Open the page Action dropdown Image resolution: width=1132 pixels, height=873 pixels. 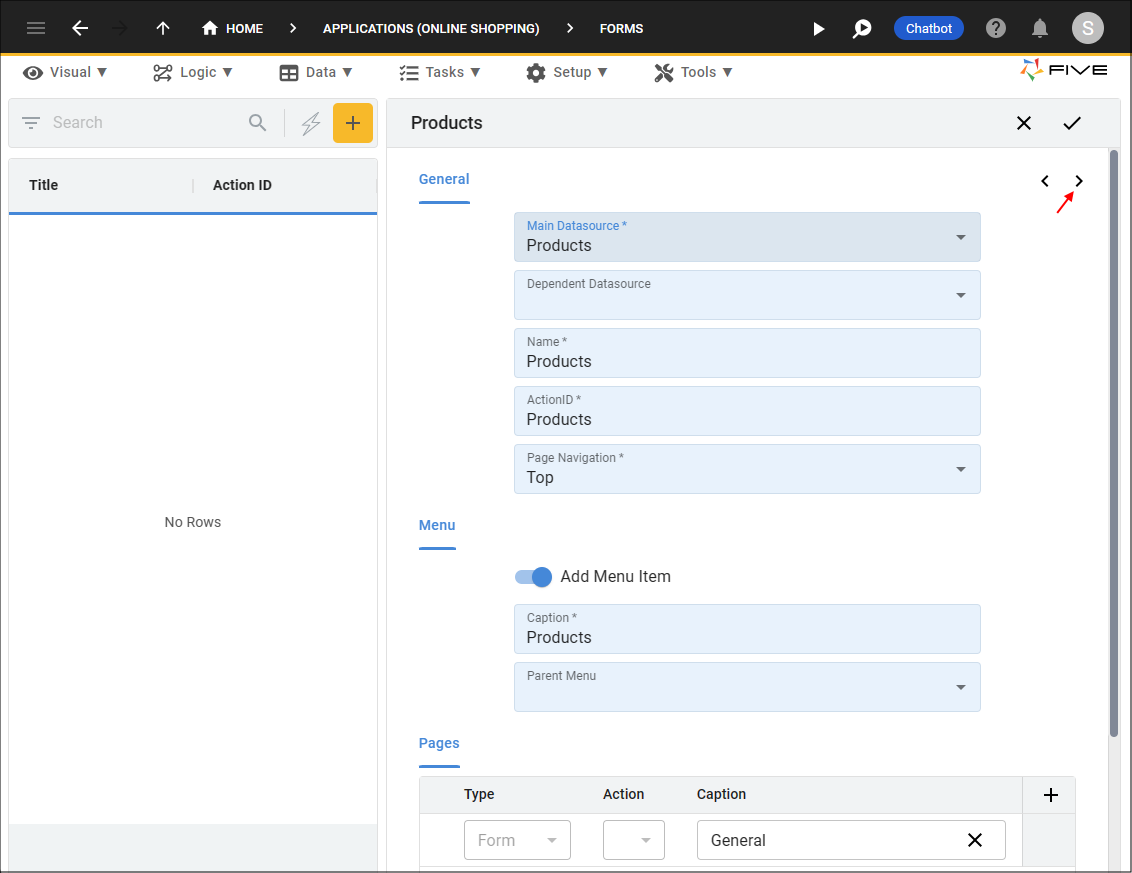[x=633, y=840]
